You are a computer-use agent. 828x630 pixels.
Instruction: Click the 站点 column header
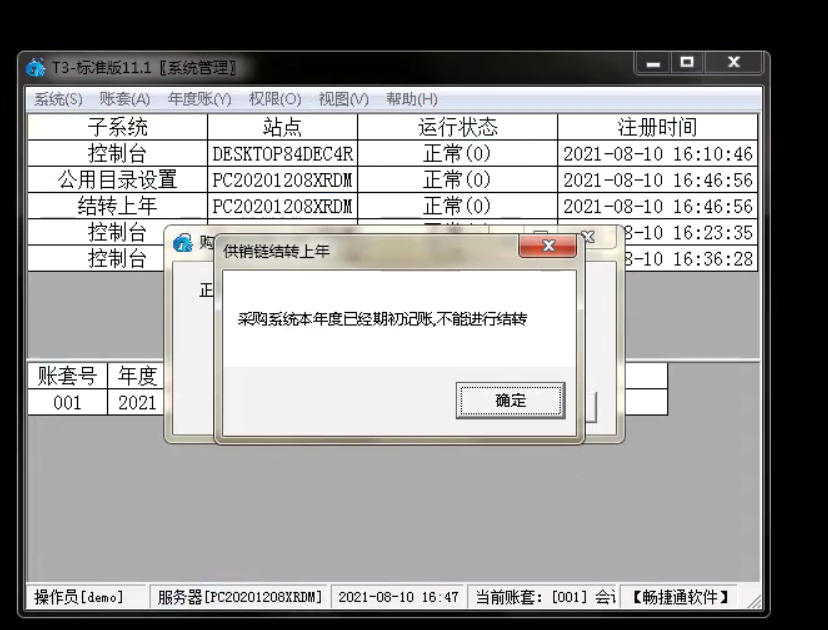(282, 127)
